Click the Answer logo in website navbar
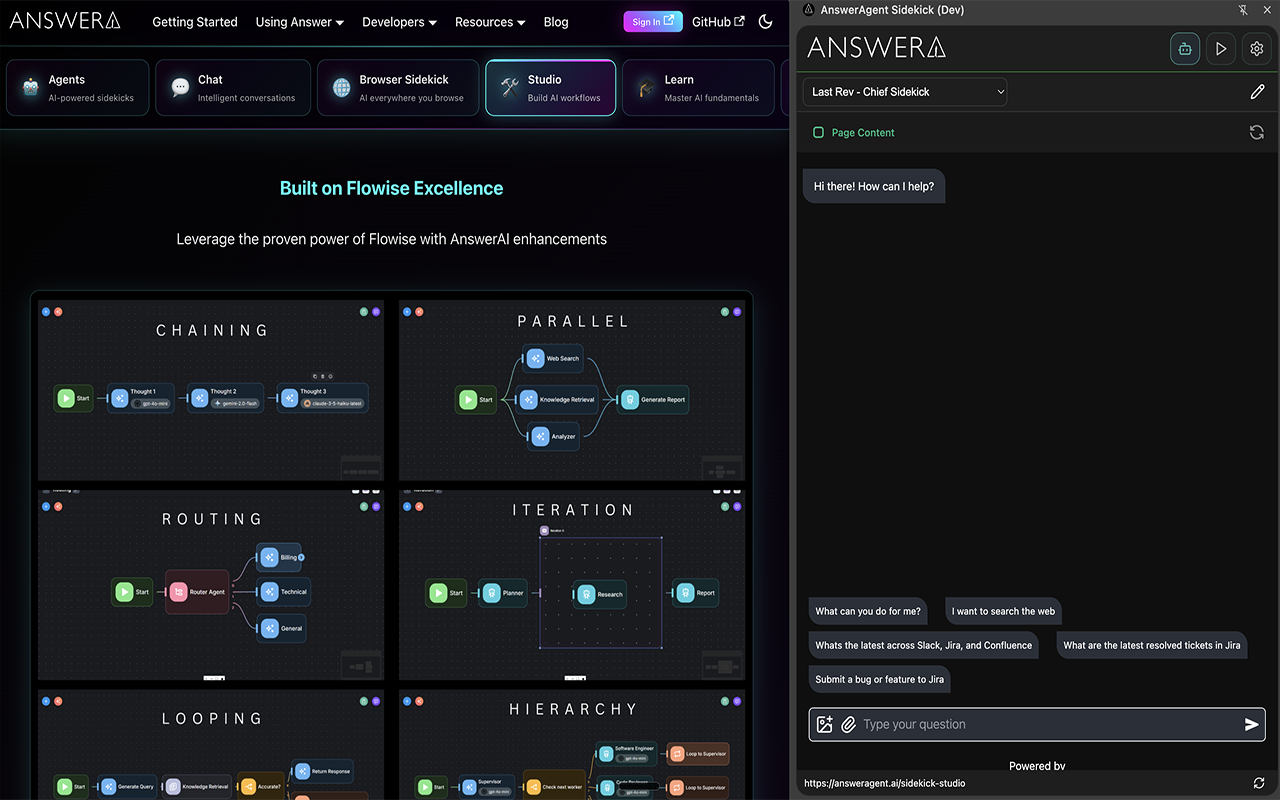This screenshot has height=800, width=1280. pos(65,21)
